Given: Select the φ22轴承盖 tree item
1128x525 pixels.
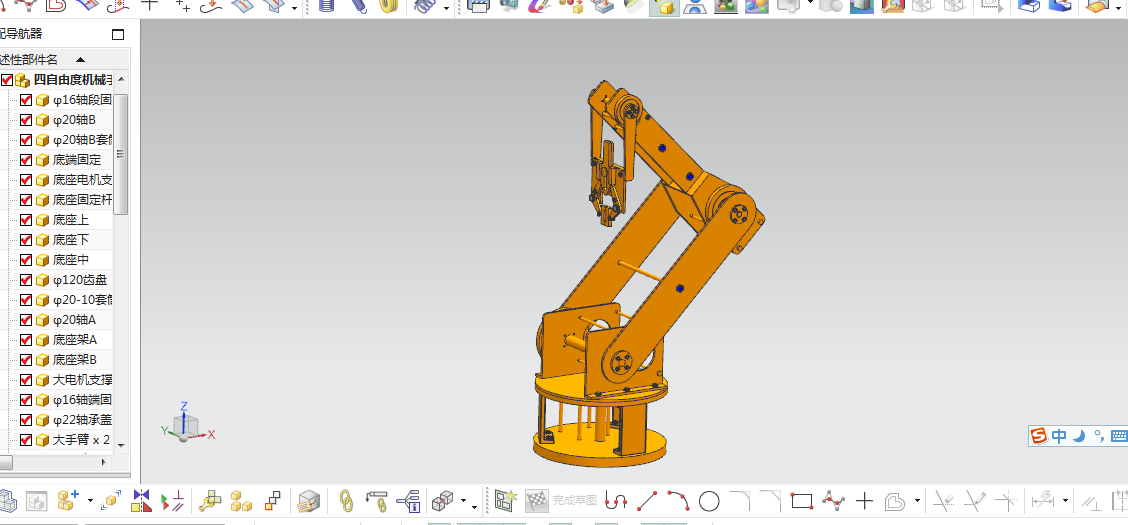Looking at the screenshot, I should click(x=83, y=419).
